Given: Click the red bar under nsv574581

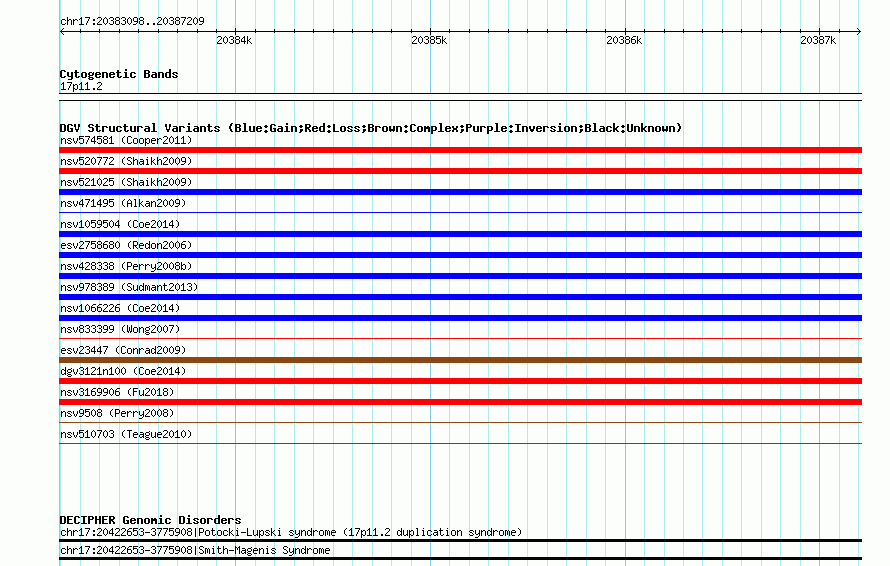Looking at the screenshot, I should [x=460, y=150].
